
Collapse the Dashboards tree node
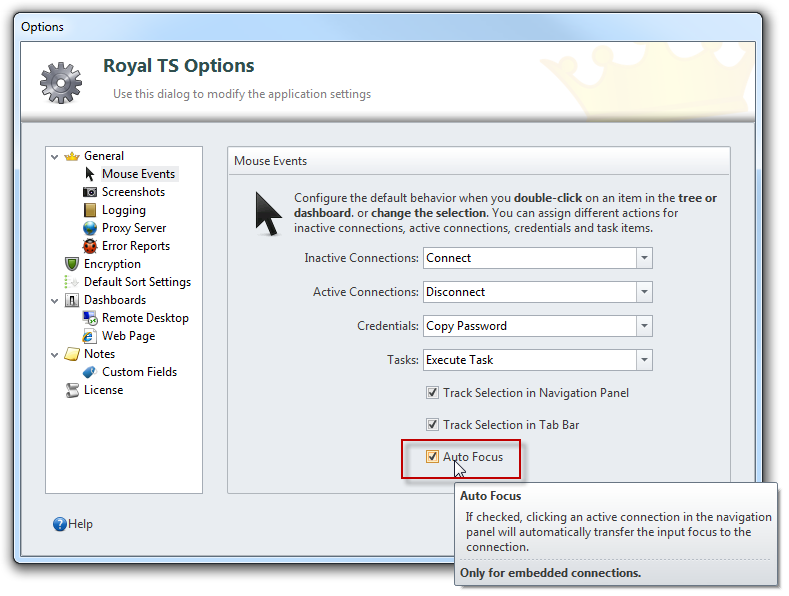coord(54,301)
